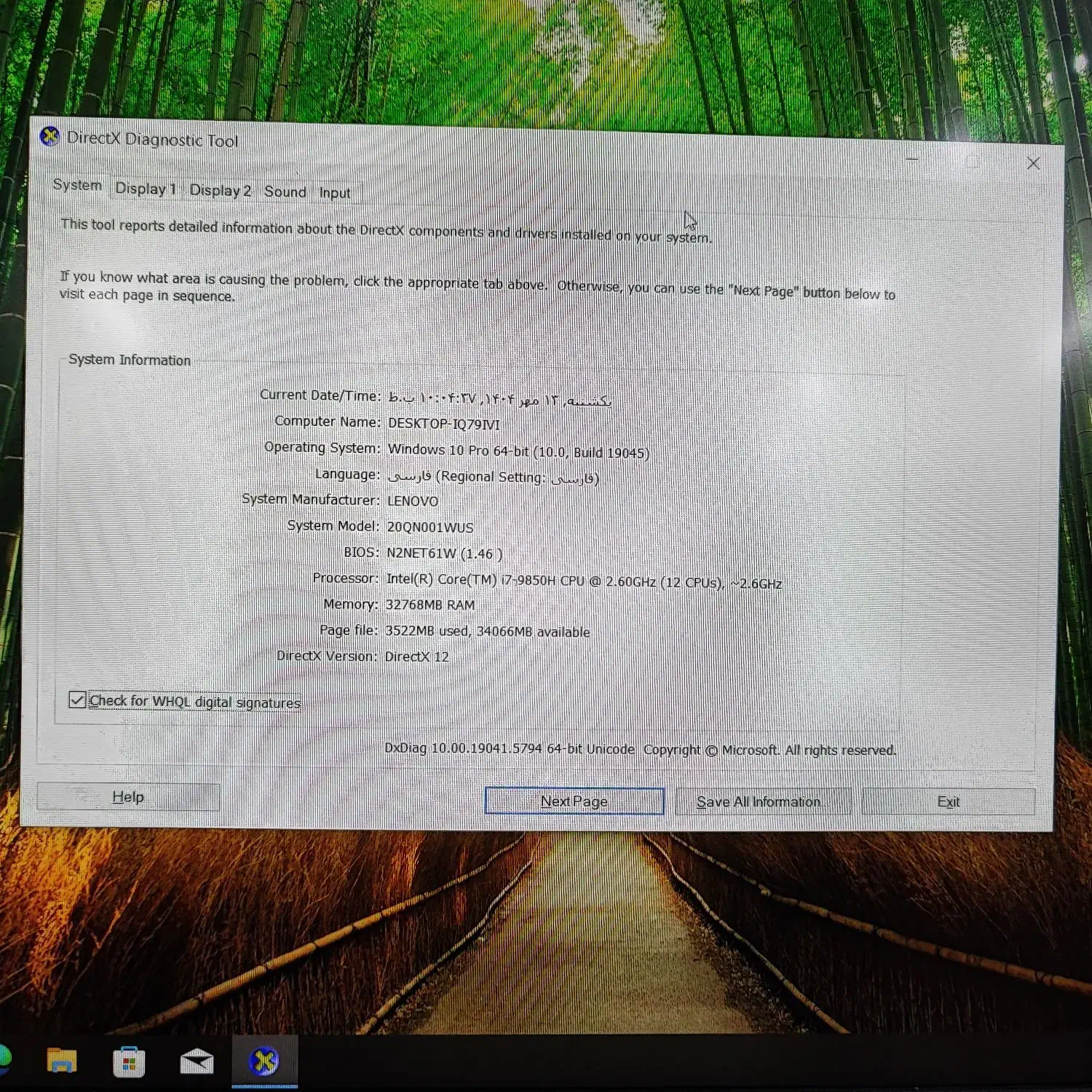This screenshot has width=1092, height=1092.
Task: Go to the Sound tab
Action: point(285,191)
